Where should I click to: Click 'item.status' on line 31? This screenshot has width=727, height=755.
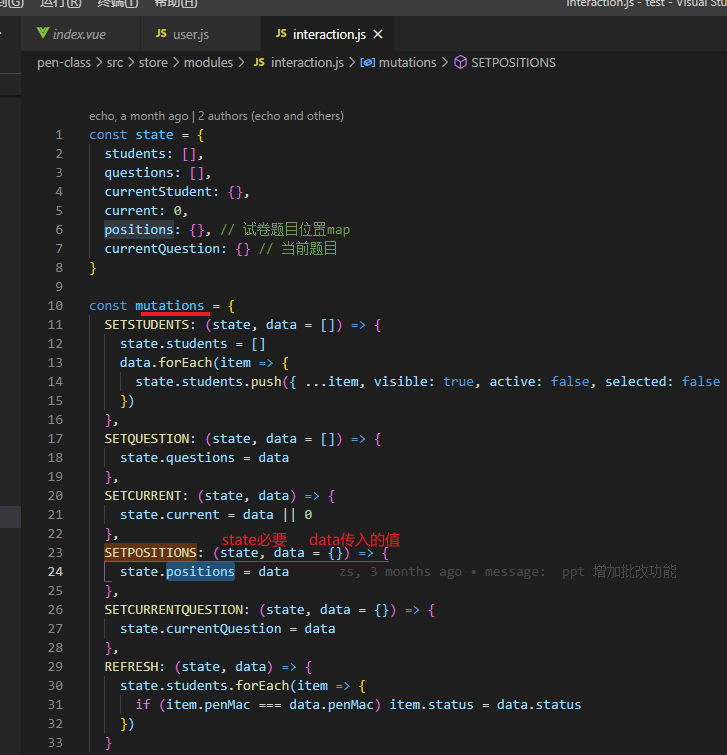431,705
